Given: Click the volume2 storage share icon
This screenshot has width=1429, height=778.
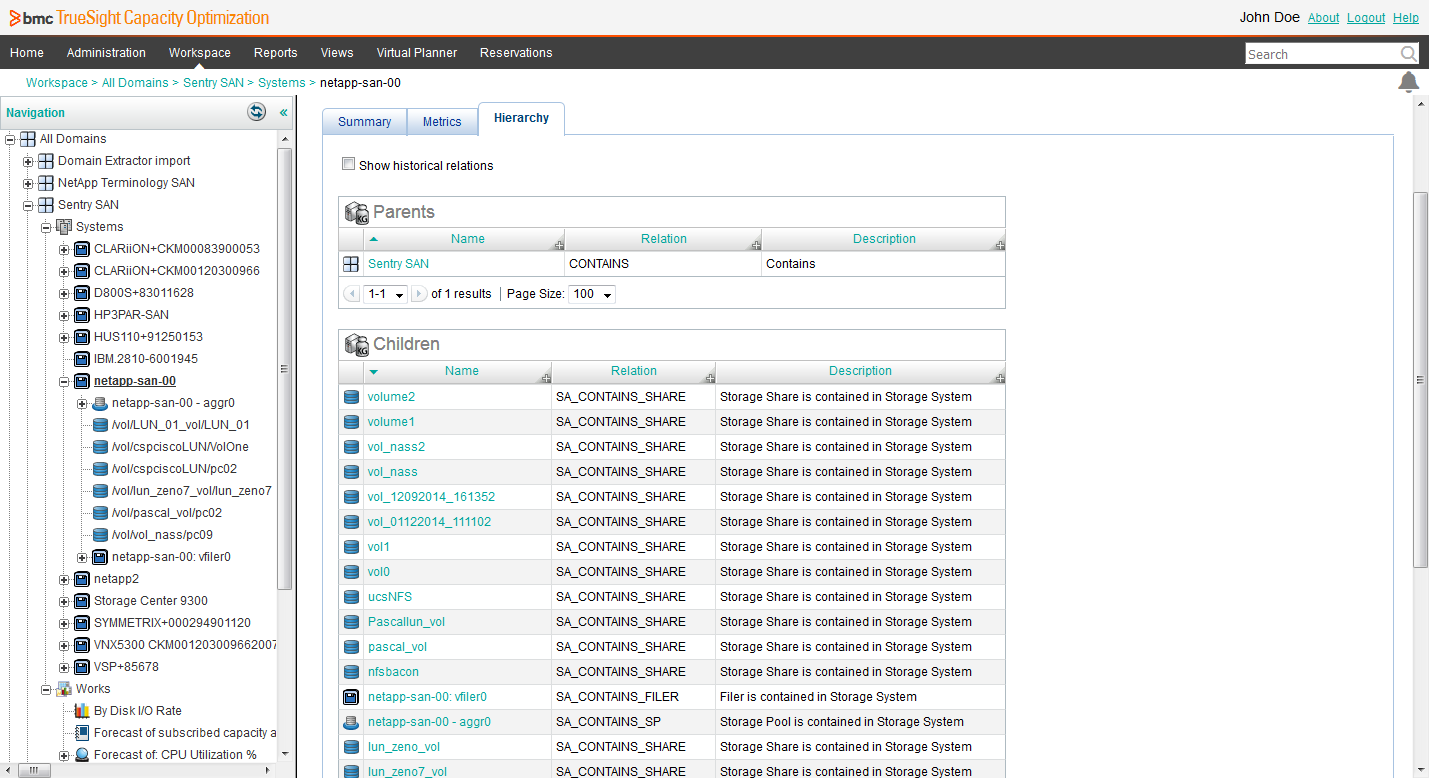Looking at the screenshot, I should click(351, 397).
